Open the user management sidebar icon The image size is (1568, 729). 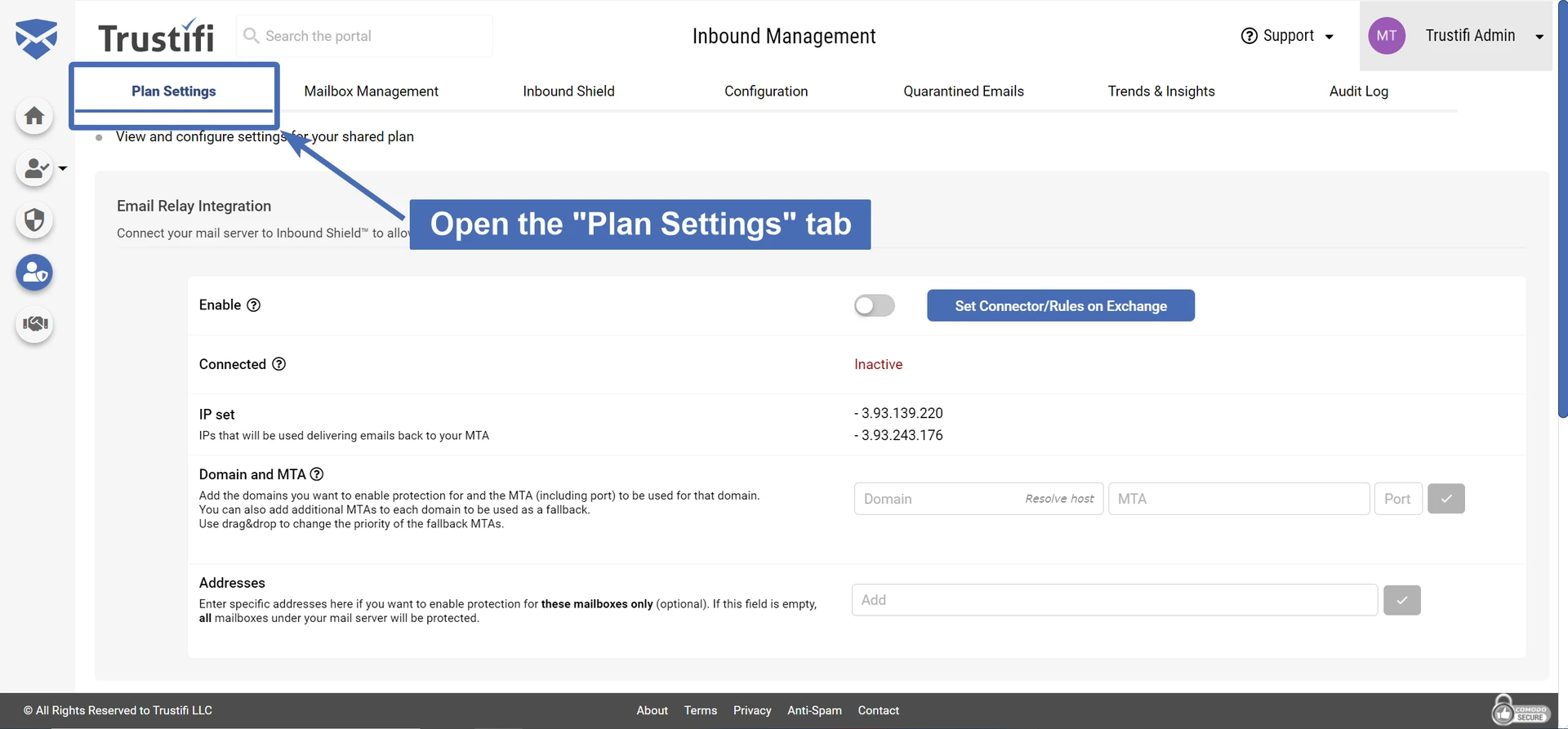pyautogui.click(x=34, y=168)
